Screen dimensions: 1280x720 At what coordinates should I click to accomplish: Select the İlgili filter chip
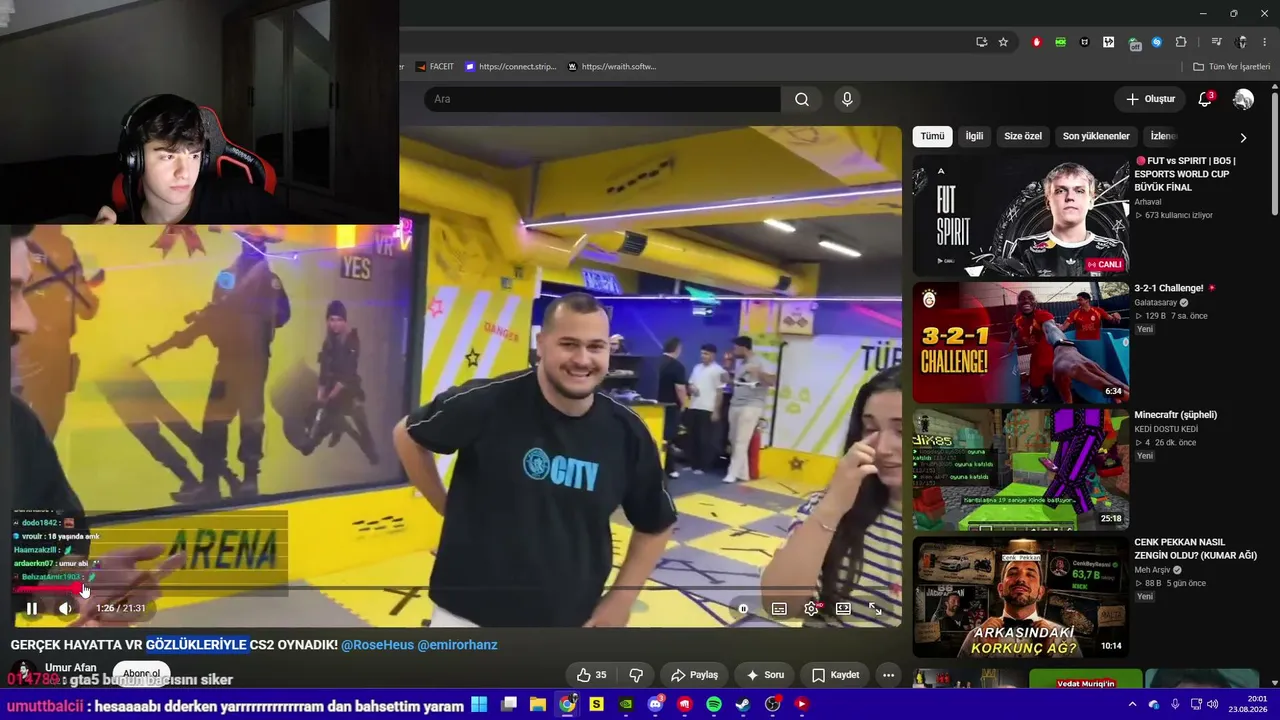point(974,136)
